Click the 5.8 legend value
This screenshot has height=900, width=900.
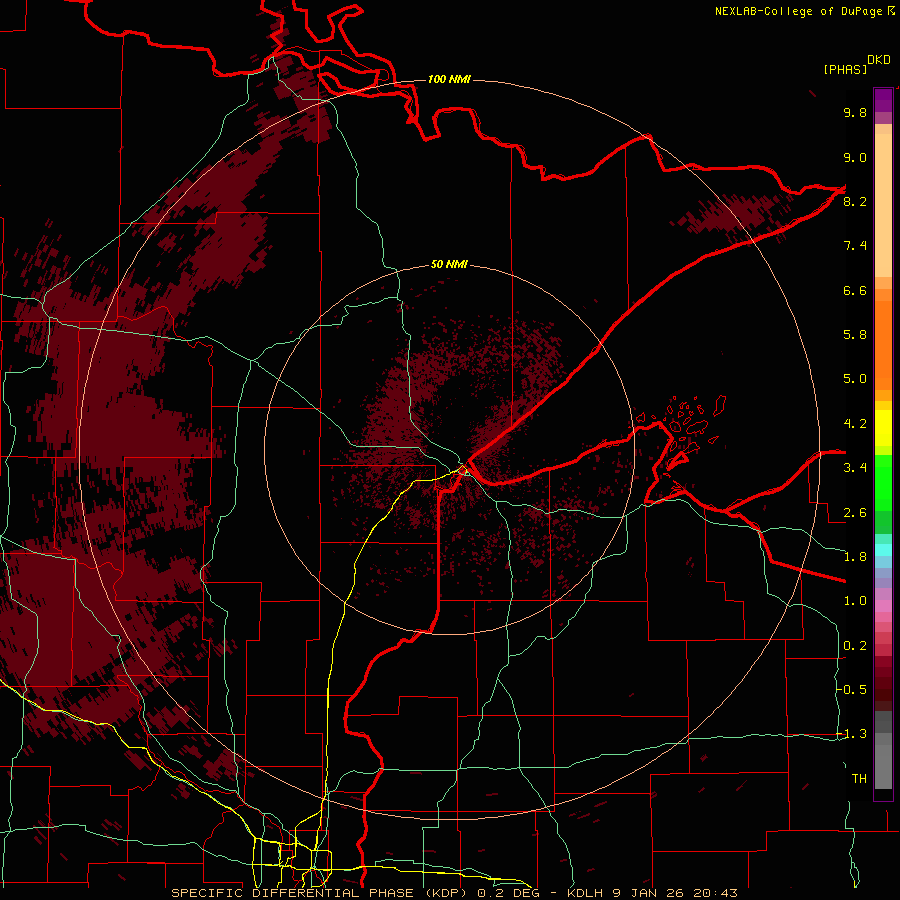click(855, 335)
